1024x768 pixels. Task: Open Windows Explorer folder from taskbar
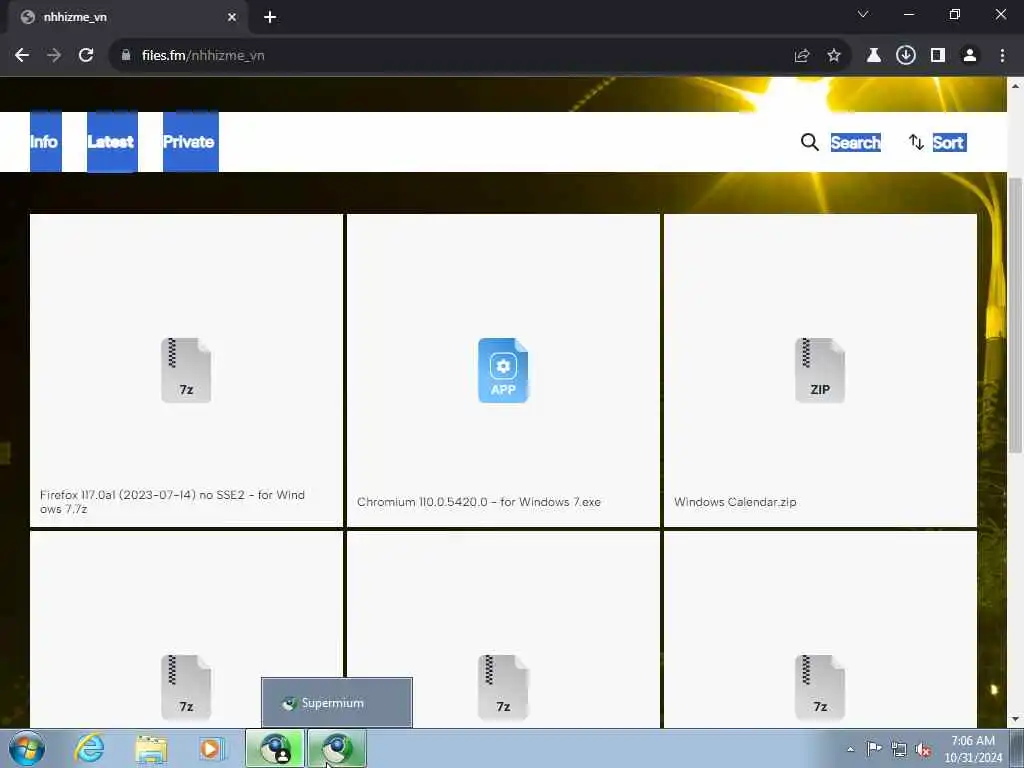[x=151, y=748]
